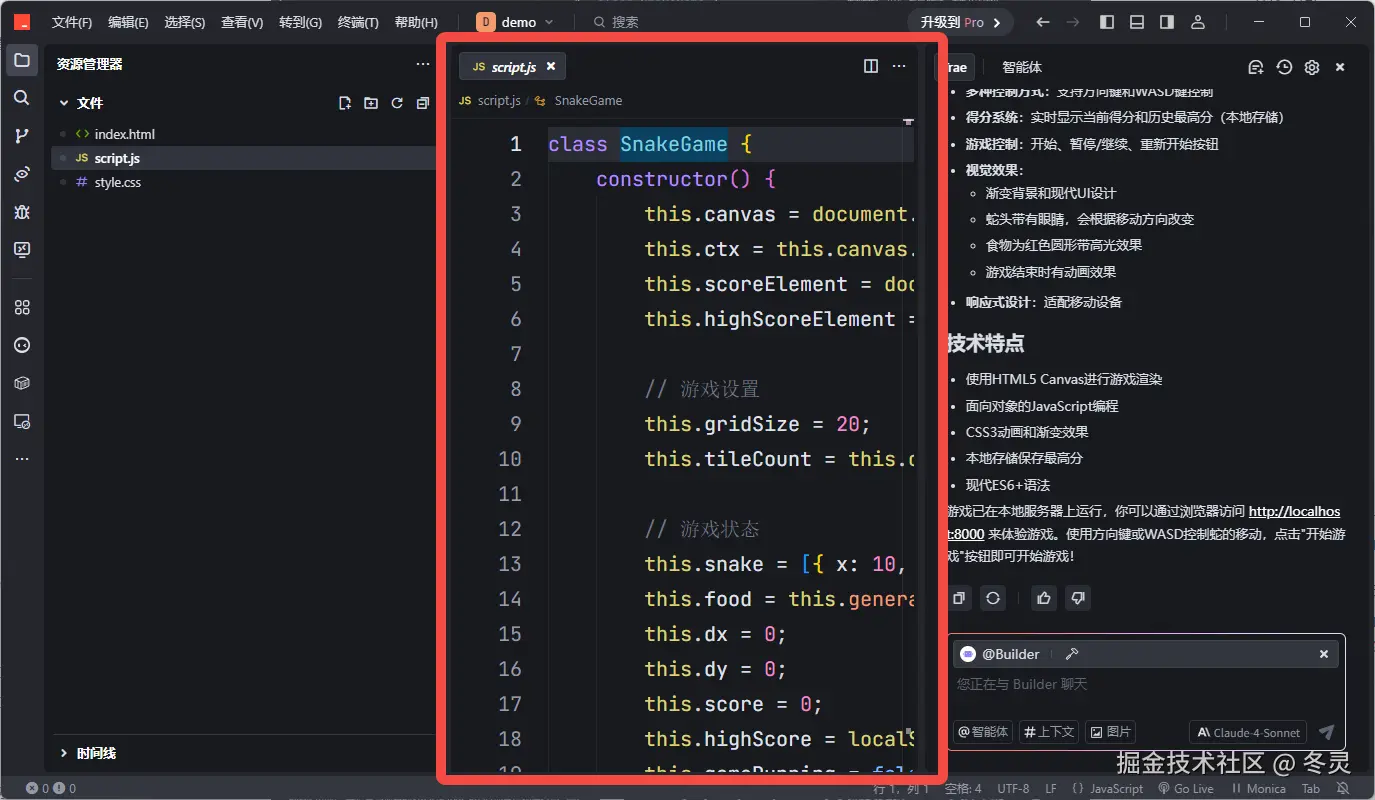Close the script.js tab

pyautogui.click(x=550, y=66)
